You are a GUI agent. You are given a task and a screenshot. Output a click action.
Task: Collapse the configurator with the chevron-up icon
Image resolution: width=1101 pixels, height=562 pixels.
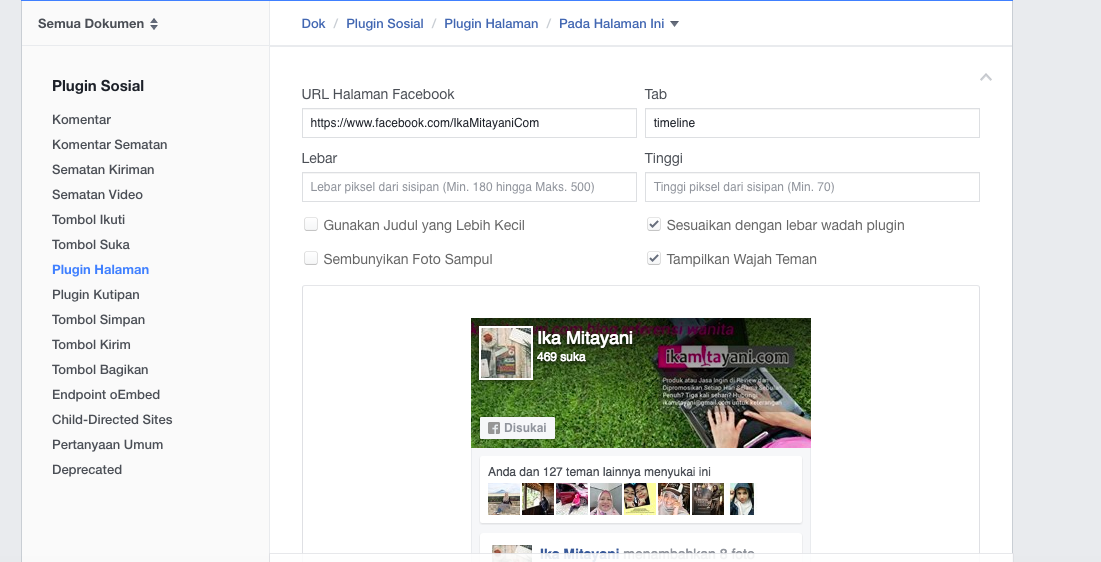pyautogui.click(x=986, y=77)
